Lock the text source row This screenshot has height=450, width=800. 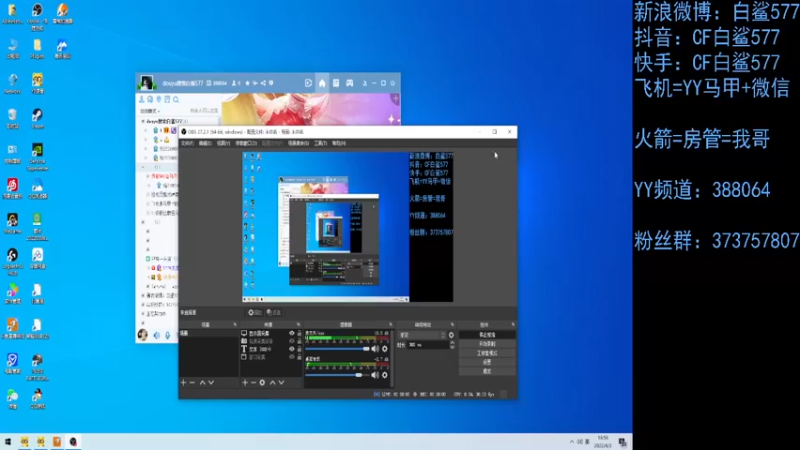[x=299, y=349]
